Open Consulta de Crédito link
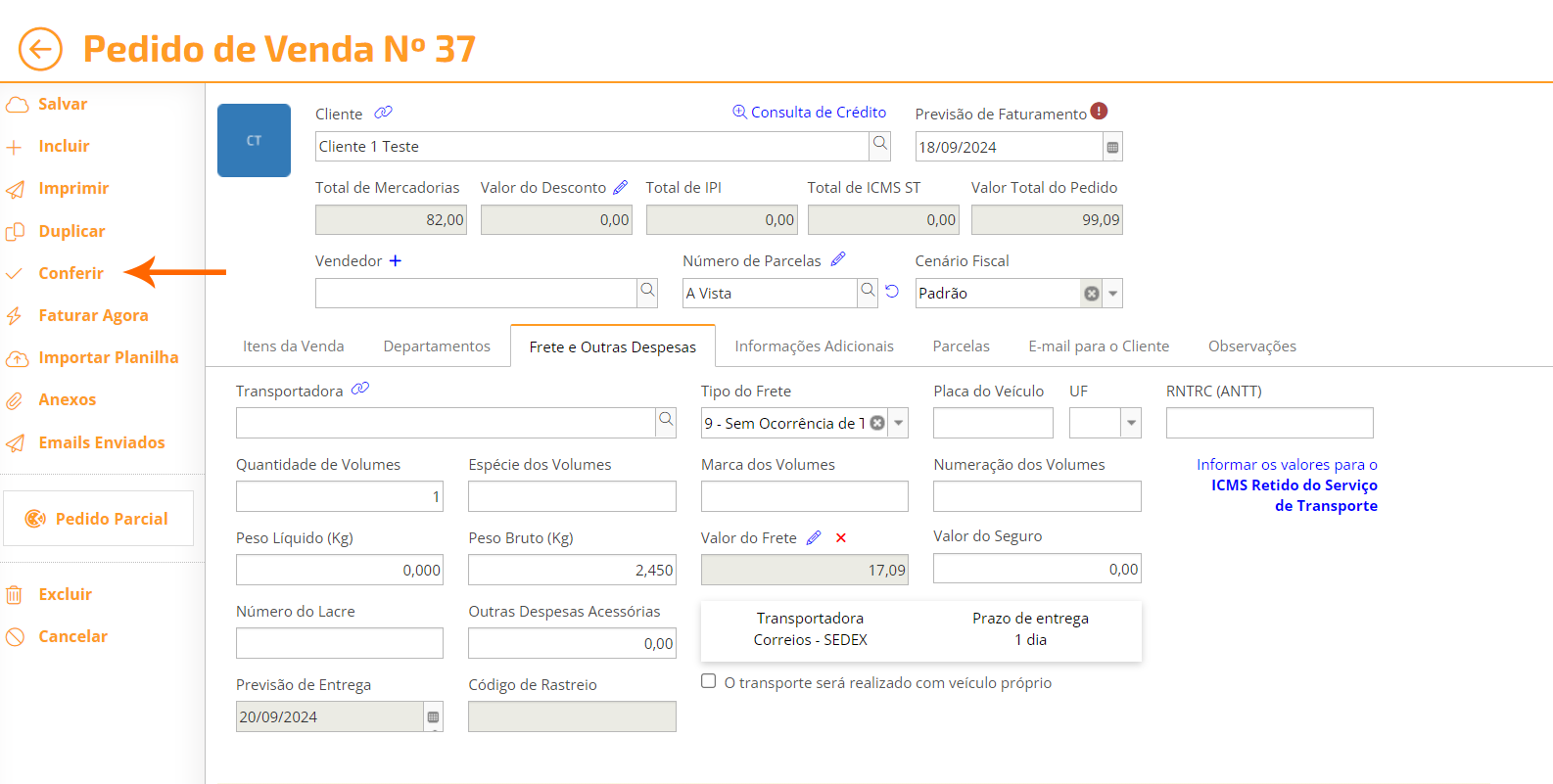The width and height of the screenshot is (1553, 784). pyautogui.click(x=810, y=113)
